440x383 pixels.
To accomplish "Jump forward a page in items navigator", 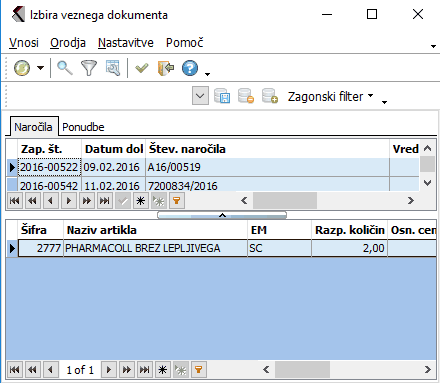I will click(x=126, y=369).
